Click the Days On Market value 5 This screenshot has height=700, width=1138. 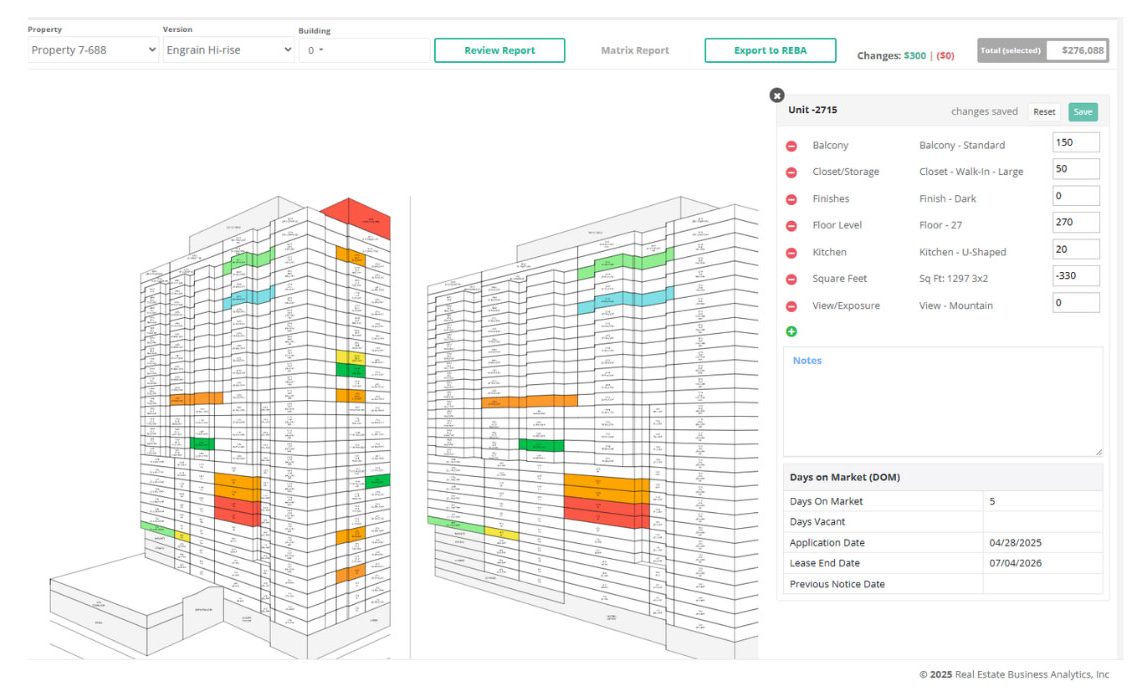pyautogui.click(x=992, y=502)
